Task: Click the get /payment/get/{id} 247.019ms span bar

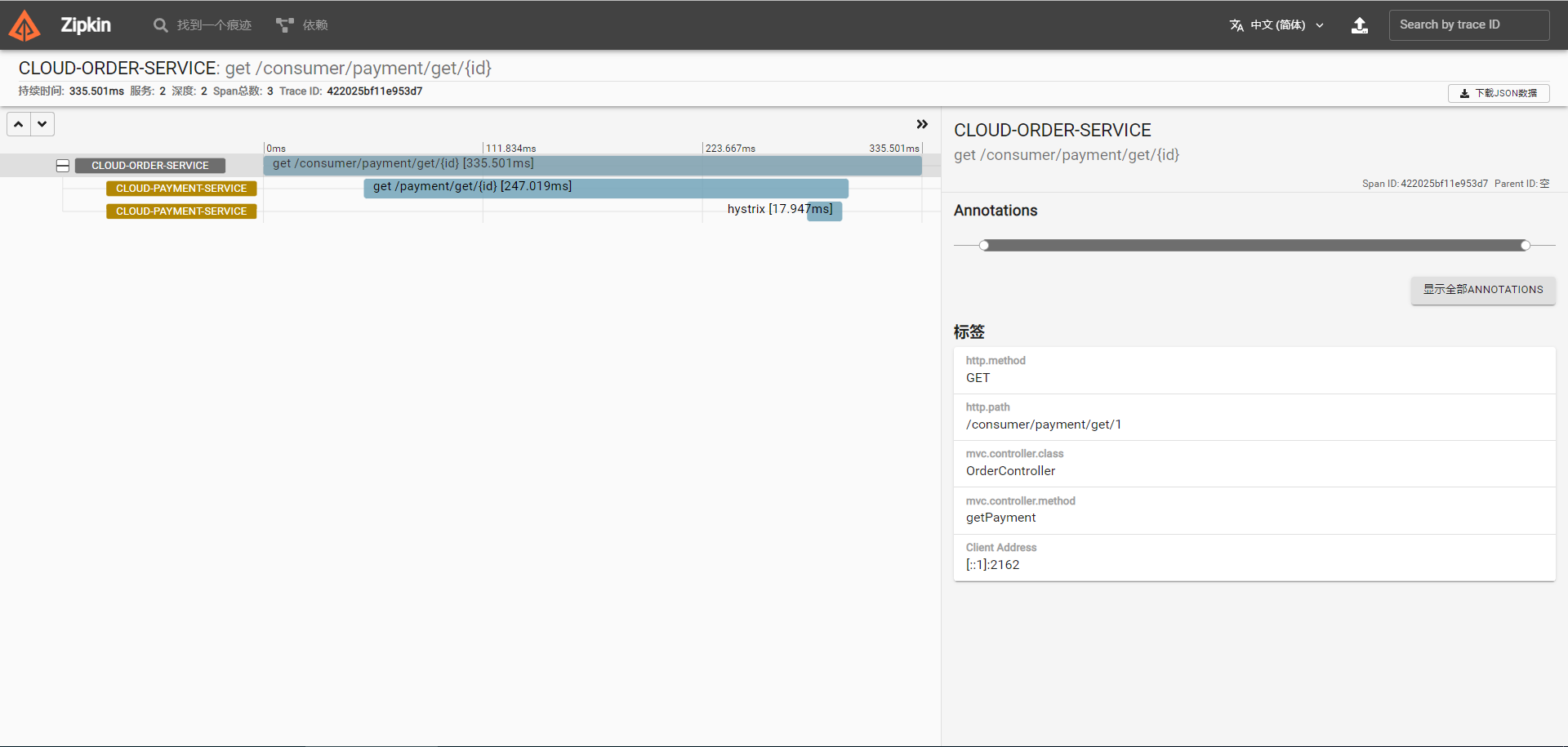Action: tap(606, 188)
